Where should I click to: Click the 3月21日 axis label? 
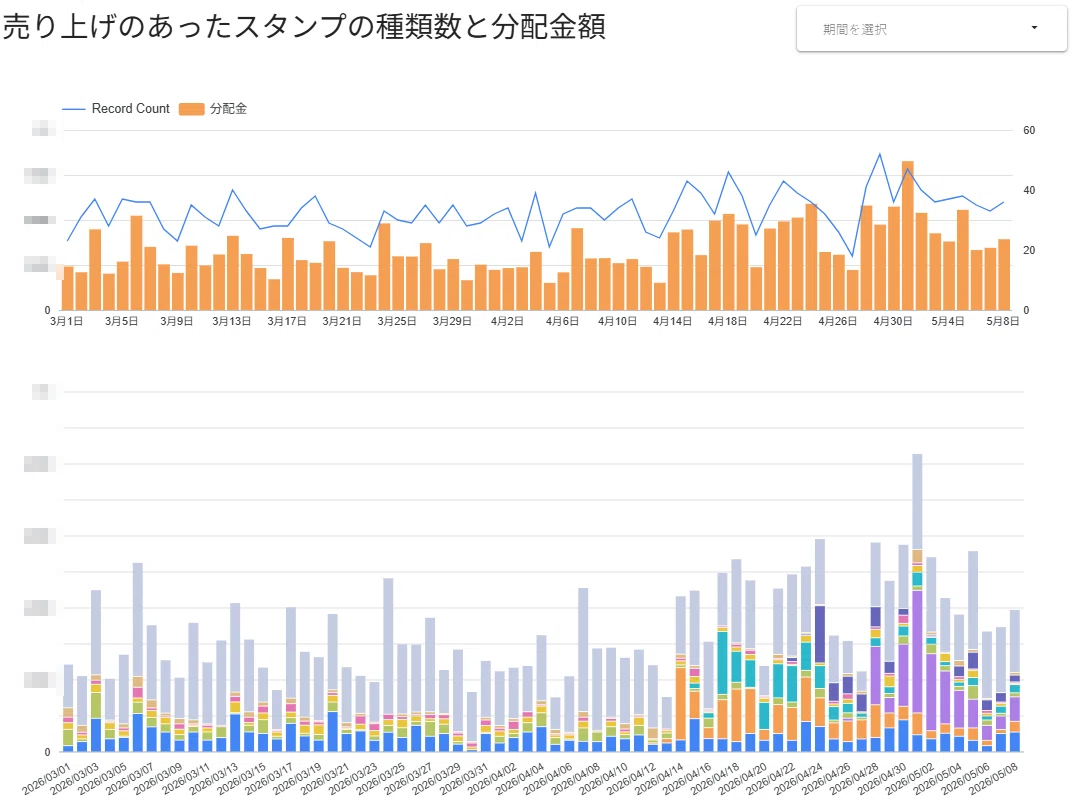tap(342, 321)
